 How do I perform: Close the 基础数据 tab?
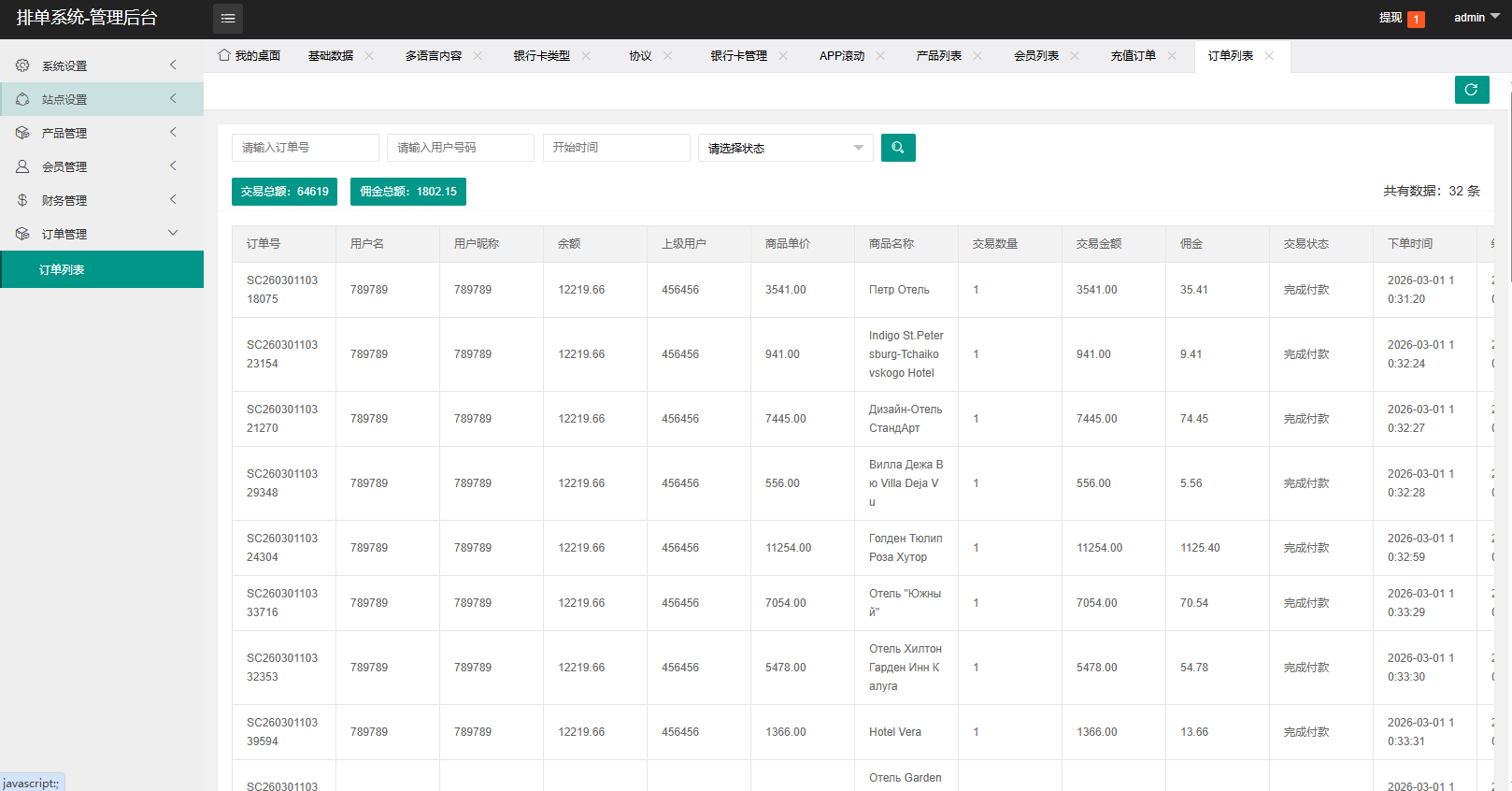pyautogui.click(x=369, y=56)
